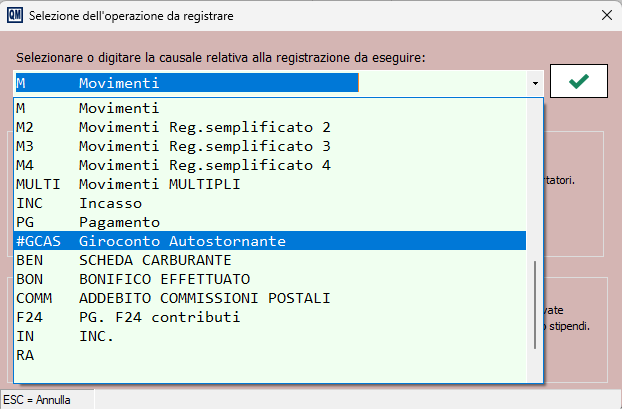Close the Selezione dell'operazione dialog
The width and height of the screenshot is (622, 409).
(x=605, y=15)
